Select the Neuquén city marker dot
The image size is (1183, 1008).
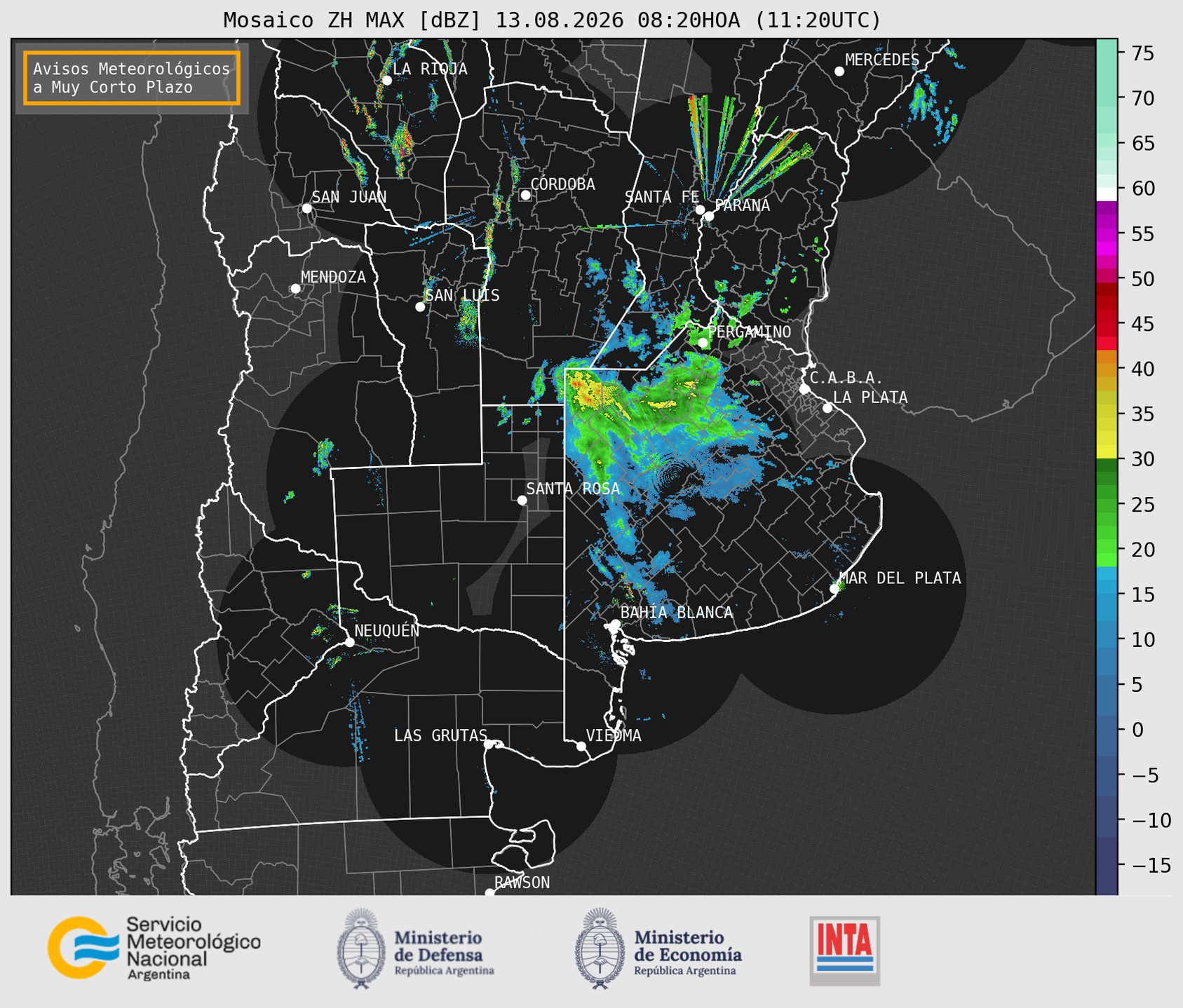pyautogui.click(x=349, y=642)
